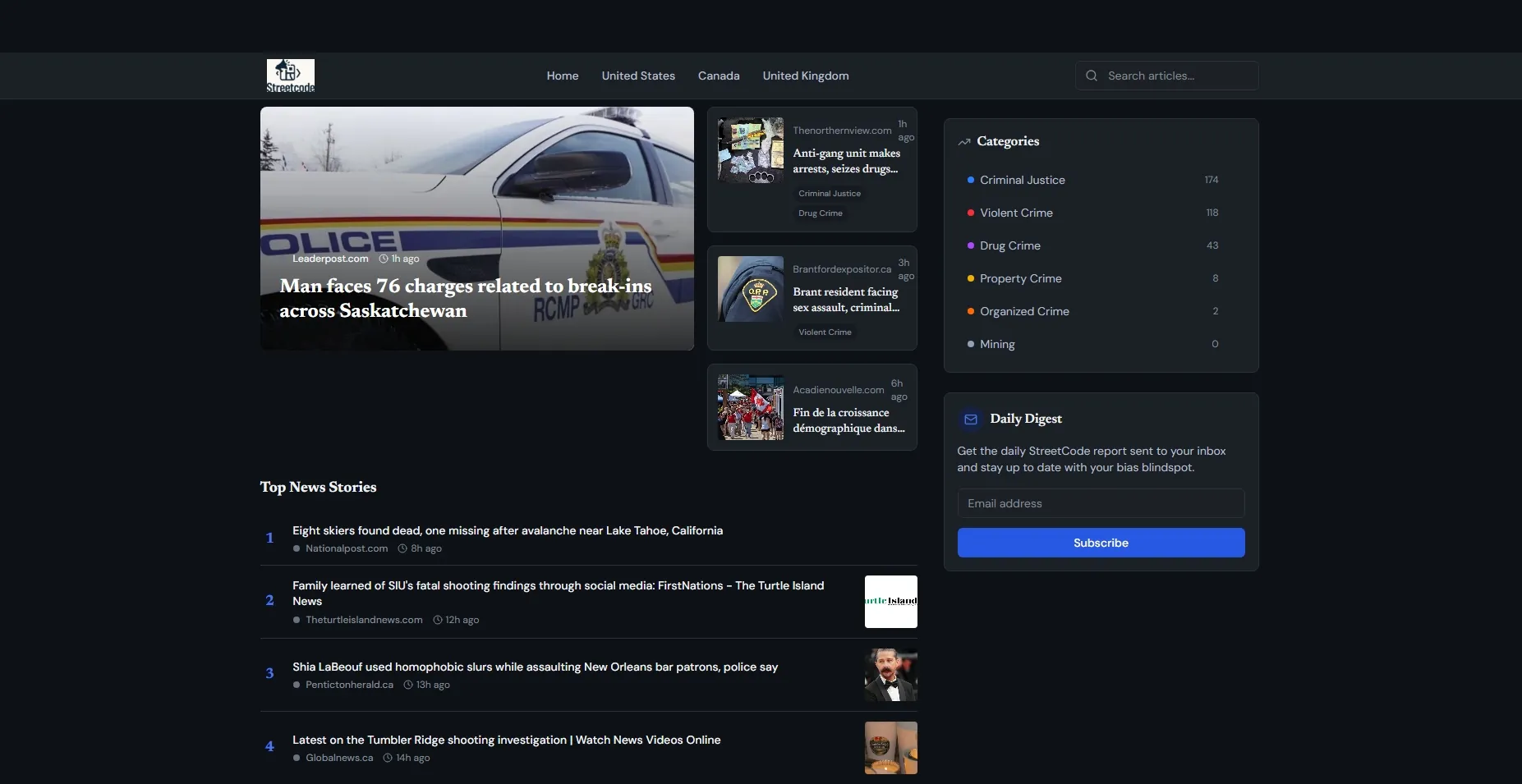Select the Criminal Justice category
Image resolution: width=1522 pixels, height=784 pixels.
click(1022, 180)
